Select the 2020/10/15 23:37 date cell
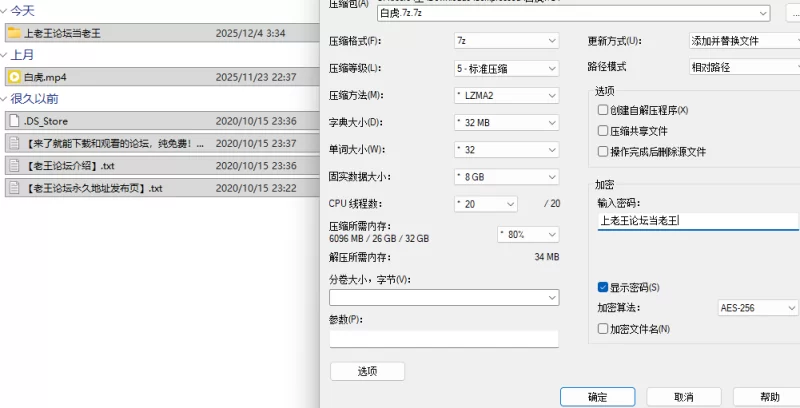 pos(256,144)
